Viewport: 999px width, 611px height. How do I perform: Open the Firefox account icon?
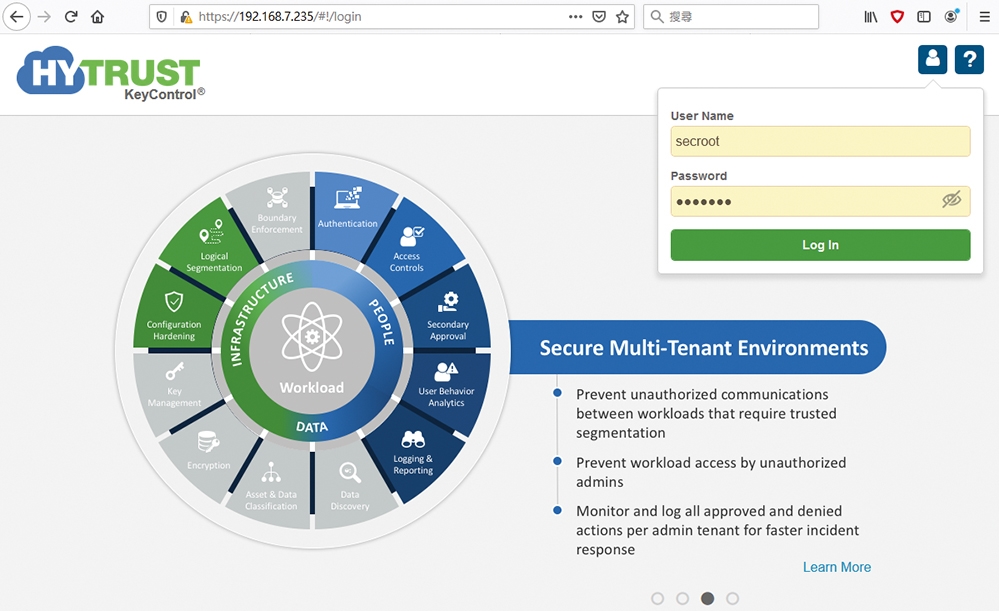[x=951, y=17]
